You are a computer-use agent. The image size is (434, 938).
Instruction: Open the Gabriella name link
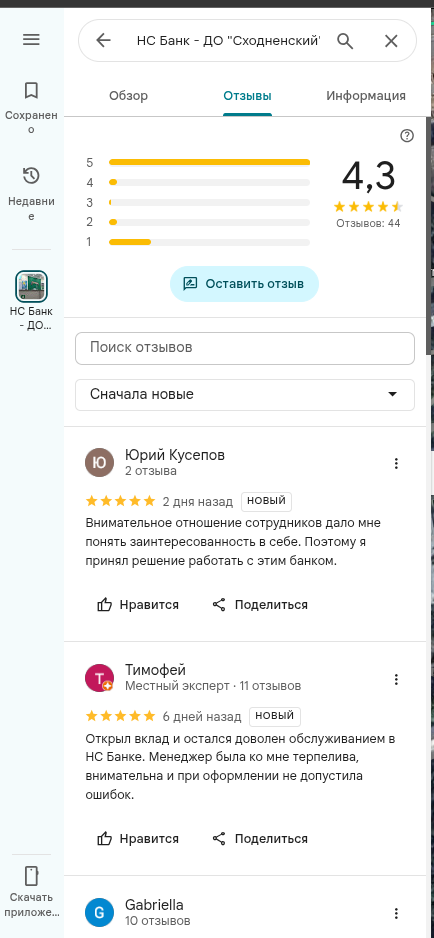click(154, 905)
